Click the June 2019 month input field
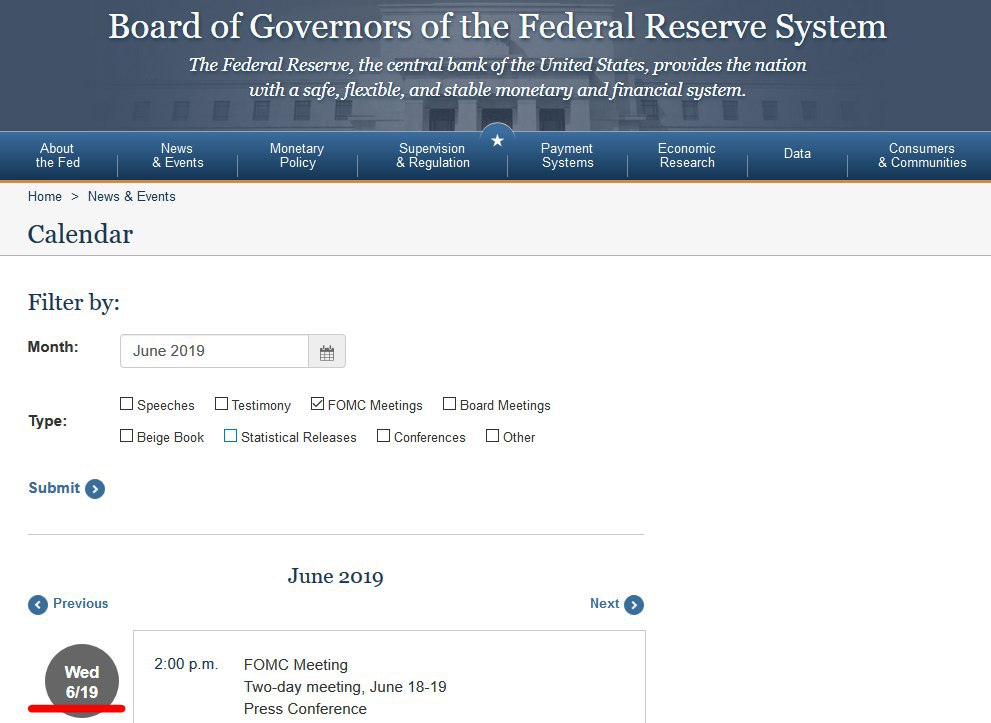 (x=214, y=351)
